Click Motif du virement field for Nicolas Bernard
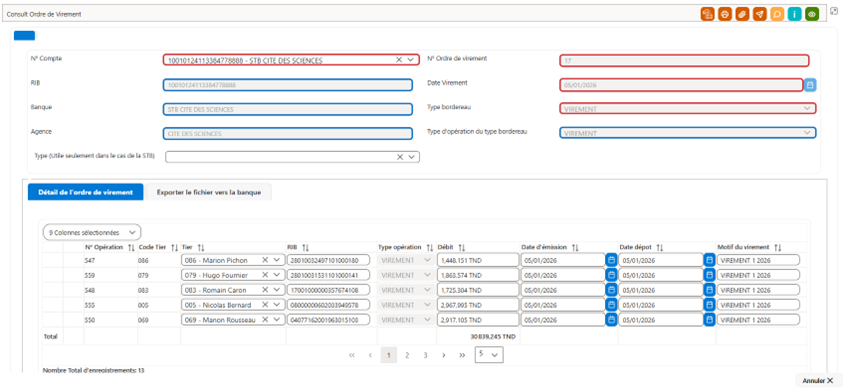 click(758, 305)
